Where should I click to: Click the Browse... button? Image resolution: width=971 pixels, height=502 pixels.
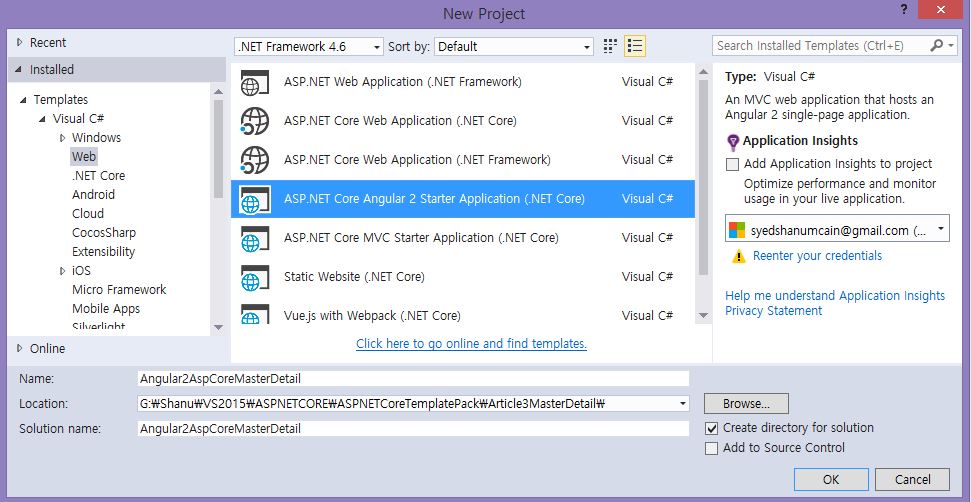pos(746,404)
